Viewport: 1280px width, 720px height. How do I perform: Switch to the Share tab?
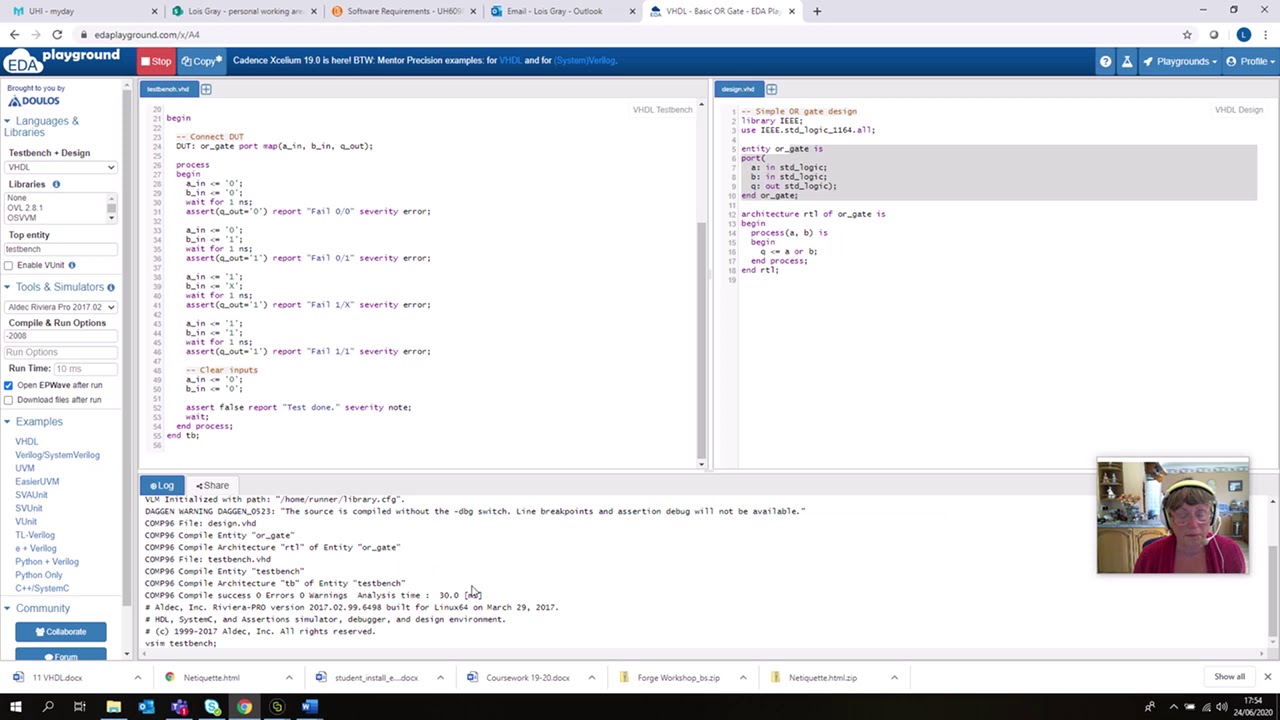[x=212, y=486]
